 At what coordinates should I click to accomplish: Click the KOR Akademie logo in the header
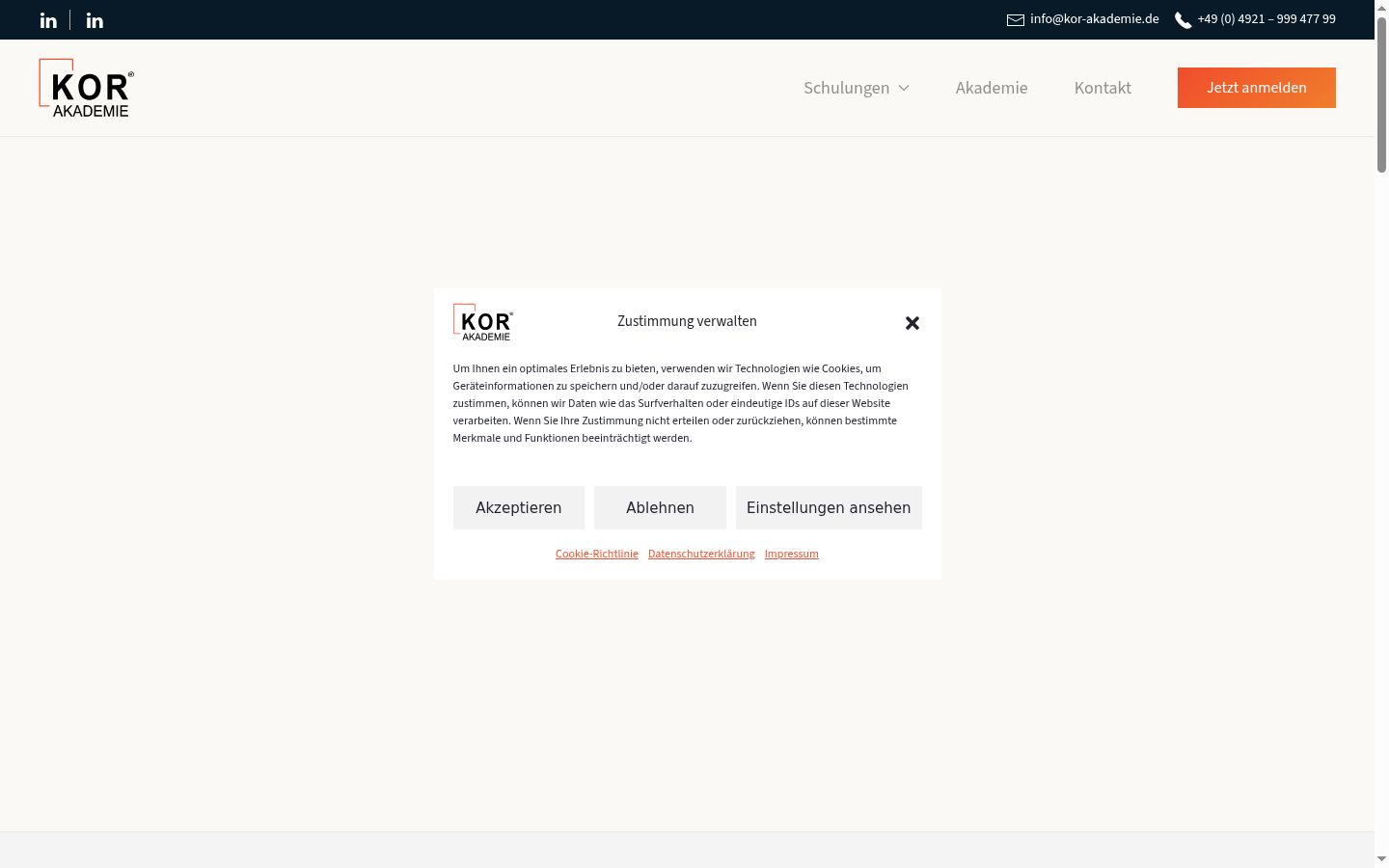point(87,88)
